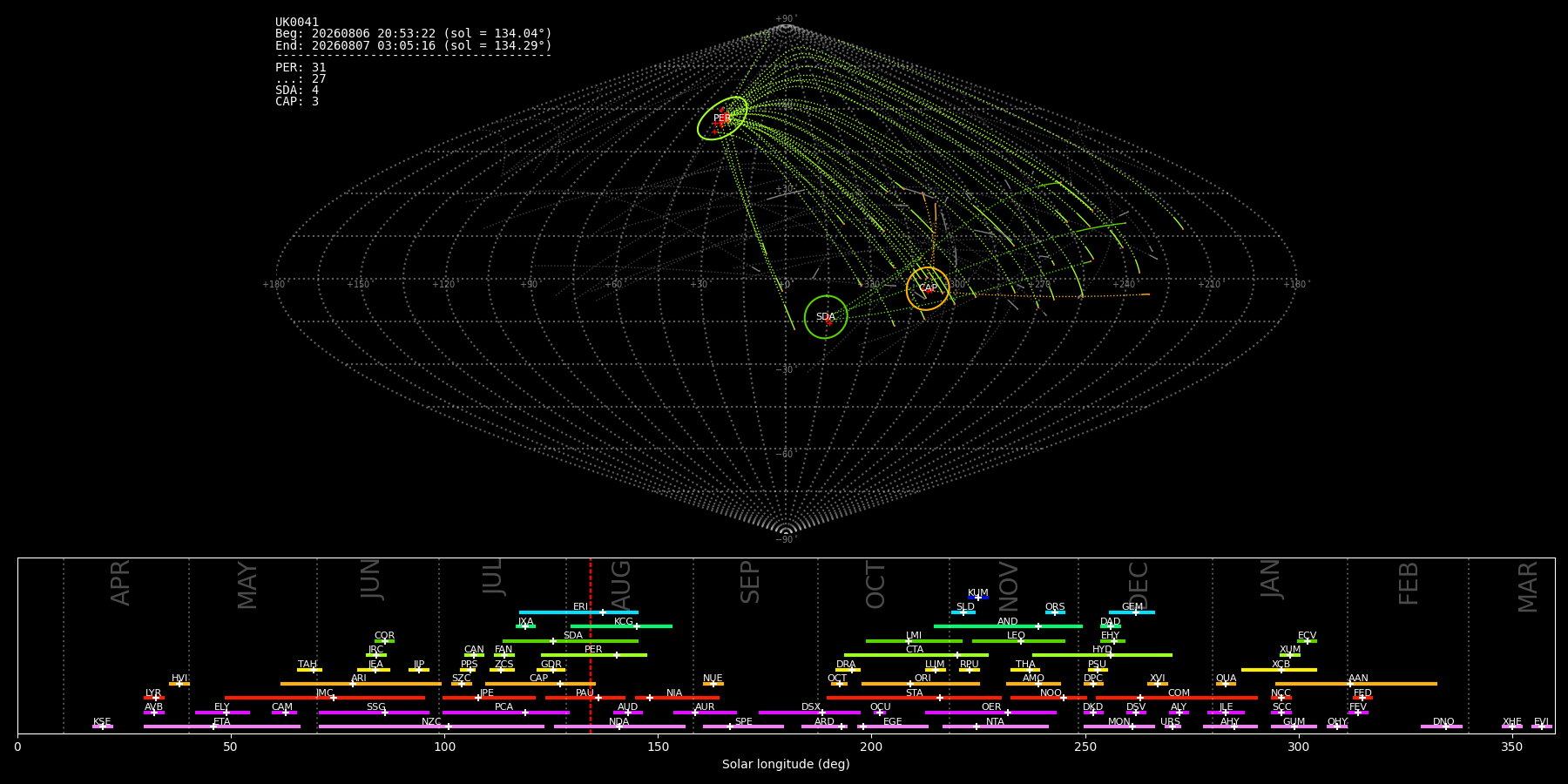Image resolution: width=1568 pixels, height=784 pixels.
Task: Click the '...: 27' sporadic count line
Action: point(301,78)
